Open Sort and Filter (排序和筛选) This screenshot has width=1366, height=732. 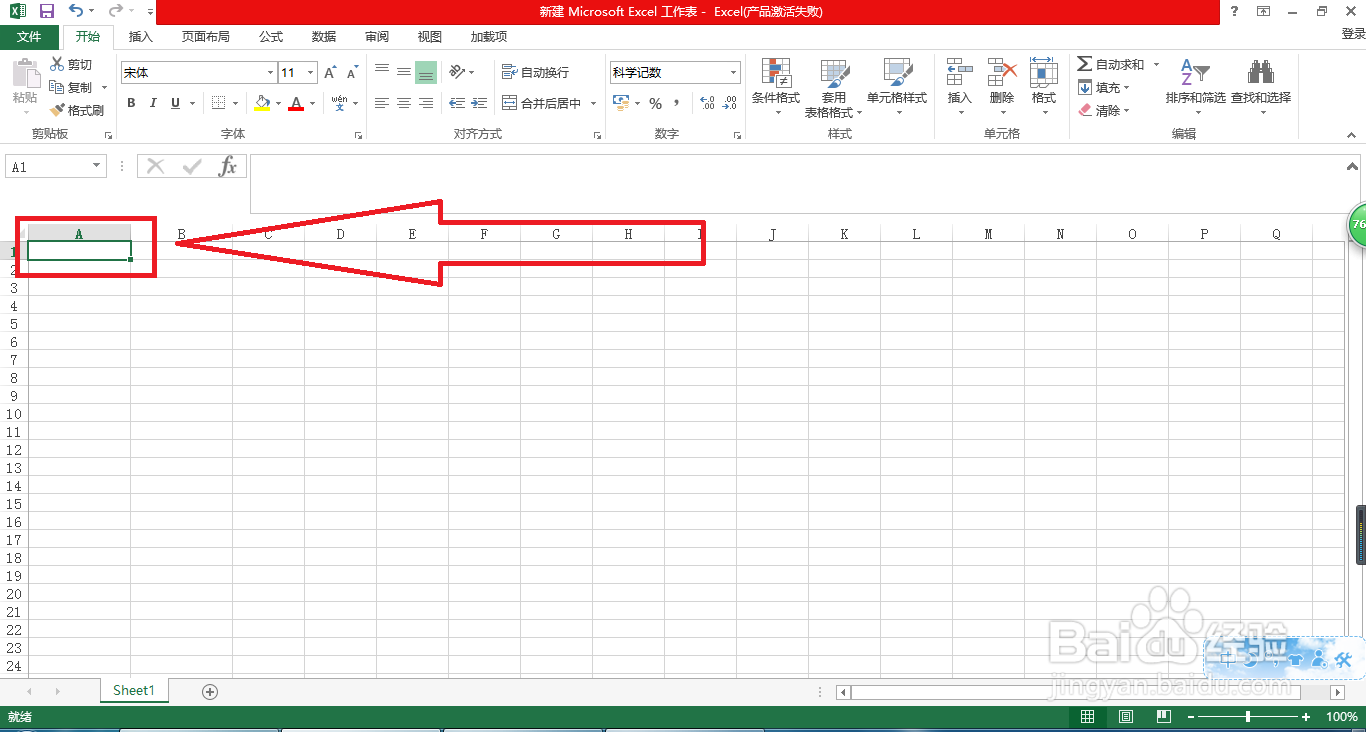tap(1195, 86)
